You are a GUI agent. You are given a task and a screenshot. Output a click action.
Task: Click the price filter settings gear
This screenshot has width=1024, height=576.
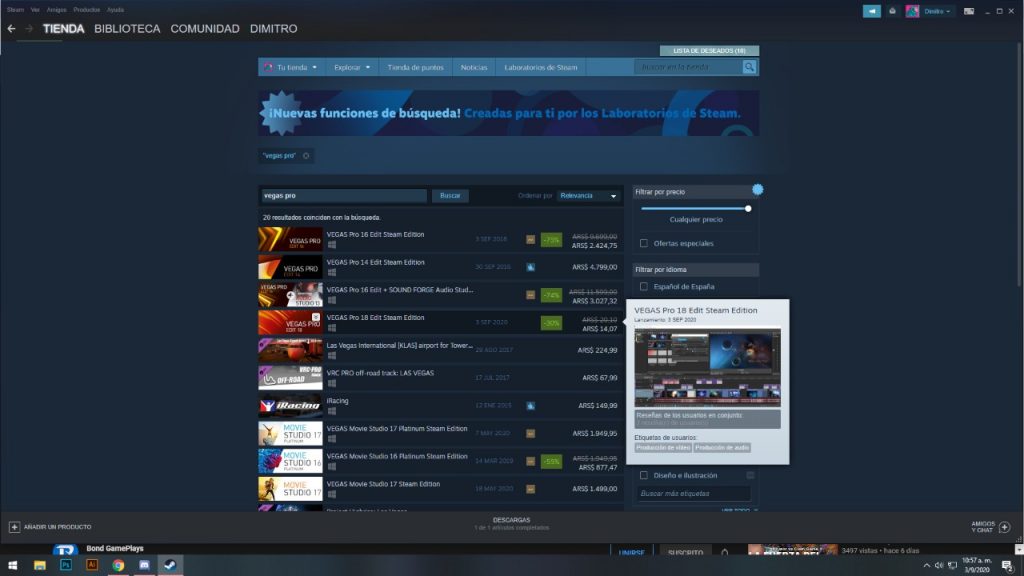tap(758, 189)
